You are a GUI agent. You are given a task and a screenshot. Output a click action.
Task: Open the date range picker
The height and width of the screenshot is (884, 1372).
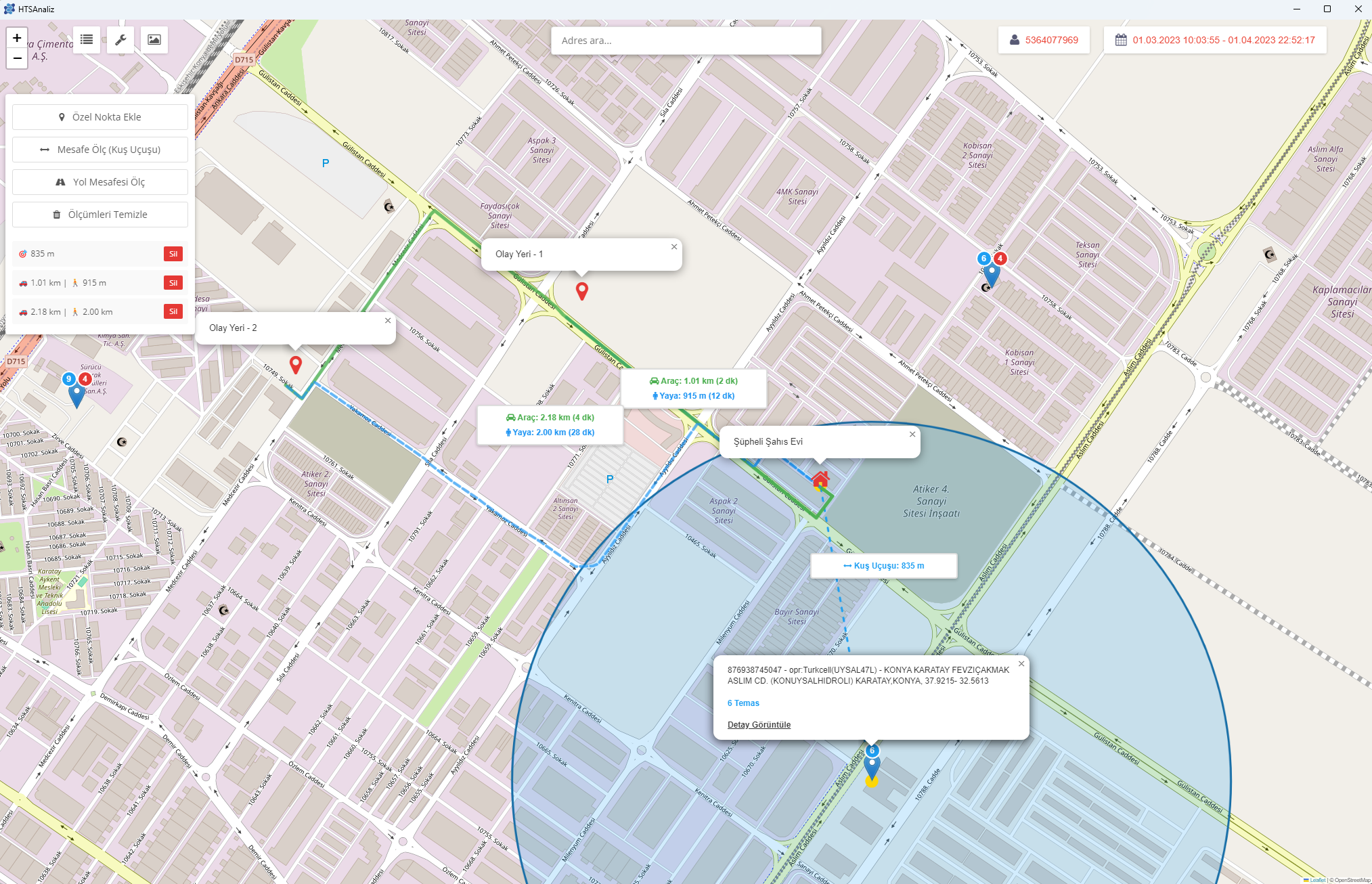point(1215,40)
